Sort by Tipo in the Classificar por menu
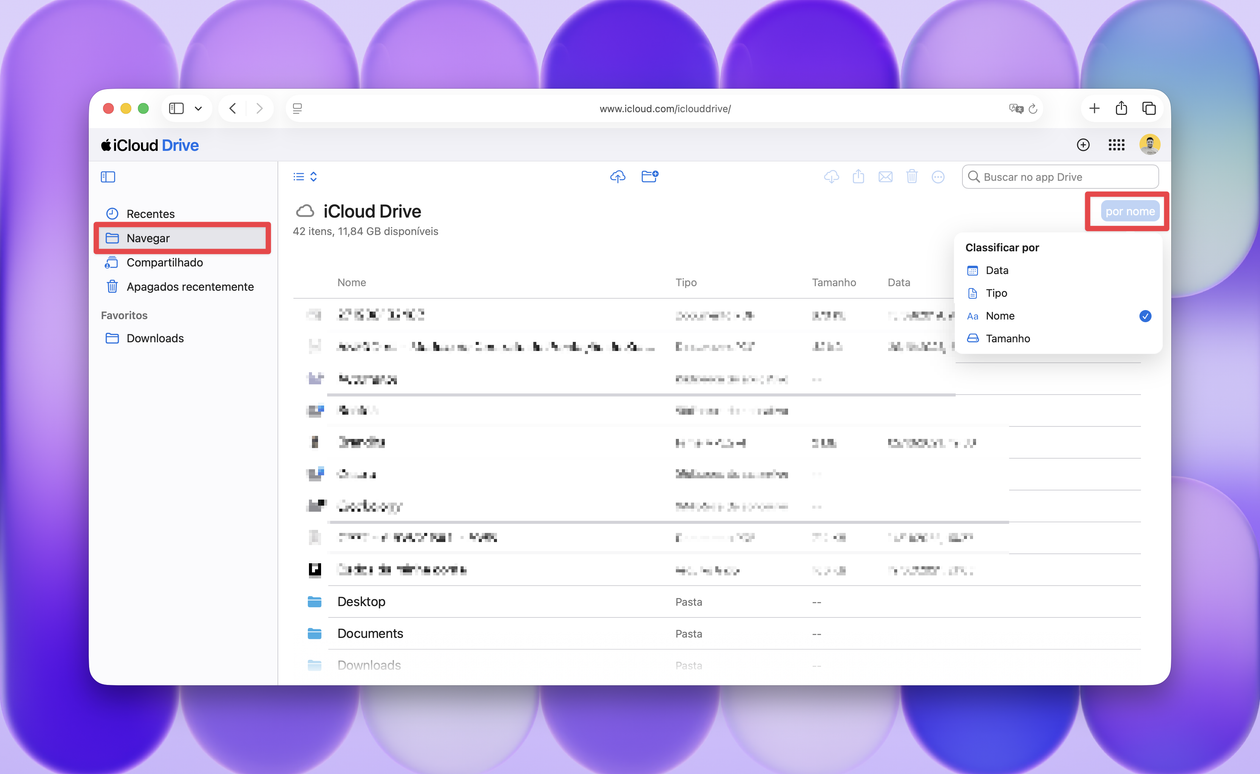 (x=1058, y=293)
